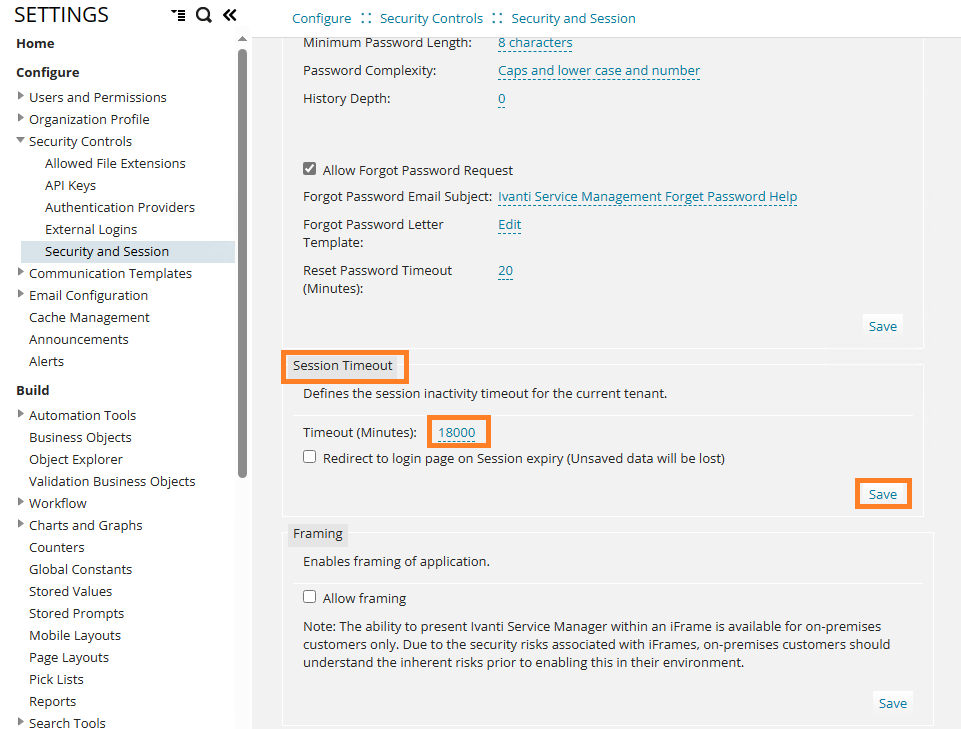Image resolution: width=961 pixels, height=729 pixels.
Task: Navigate to Security Controls via breadcrumb
Action: 430,18
